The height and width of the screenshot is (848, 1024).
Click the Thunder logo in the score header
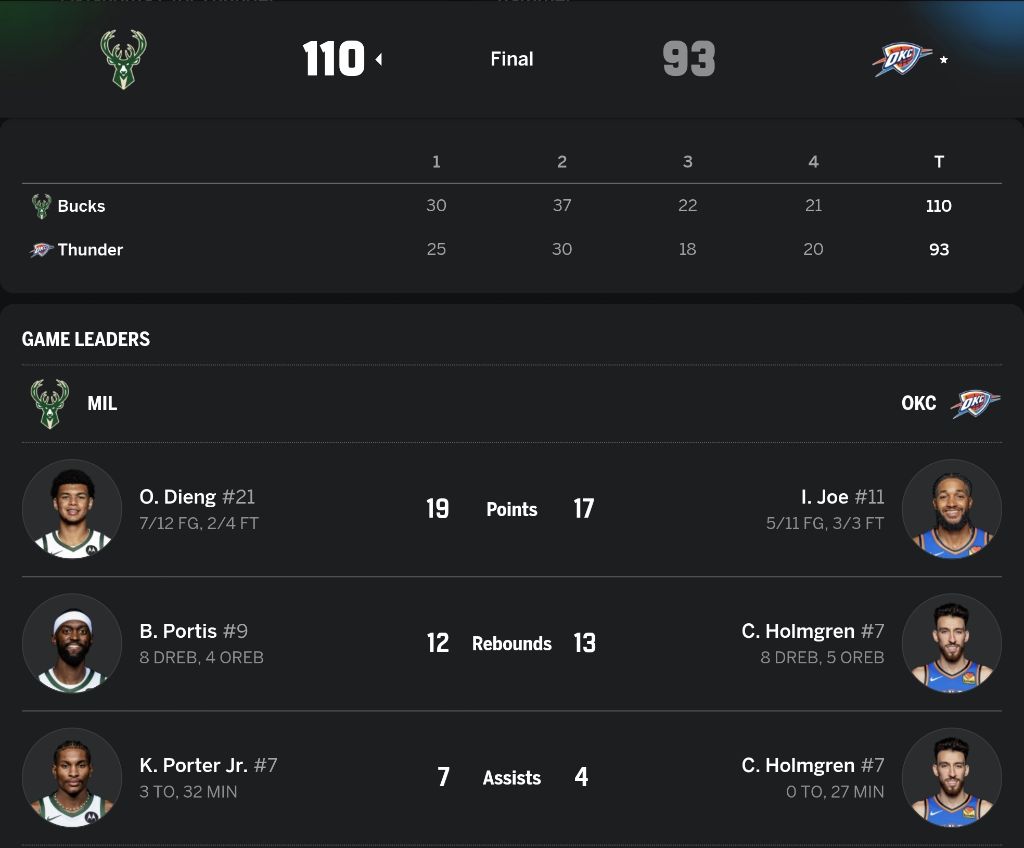[x=901, y=59]
